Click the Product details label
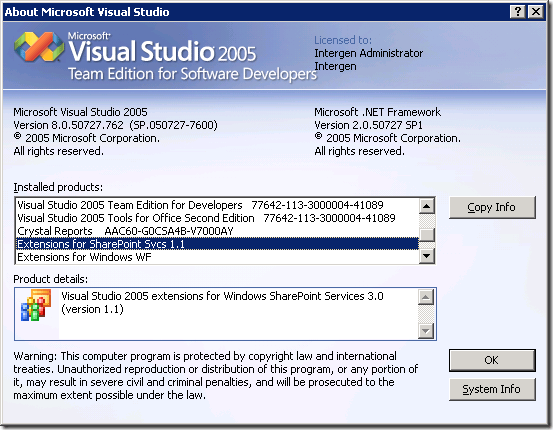 [x=50, y=279]
